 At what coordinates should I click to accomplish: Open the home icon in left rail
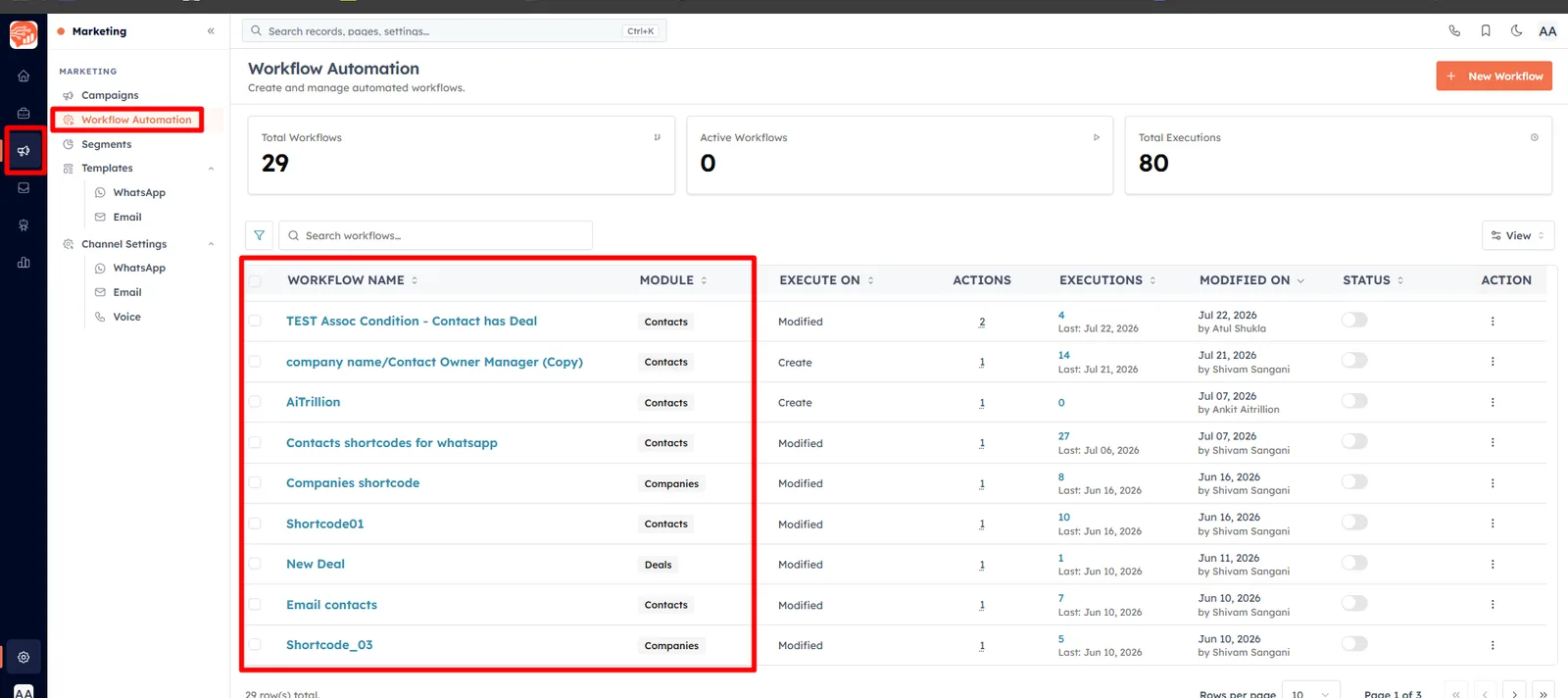point(24,76)
